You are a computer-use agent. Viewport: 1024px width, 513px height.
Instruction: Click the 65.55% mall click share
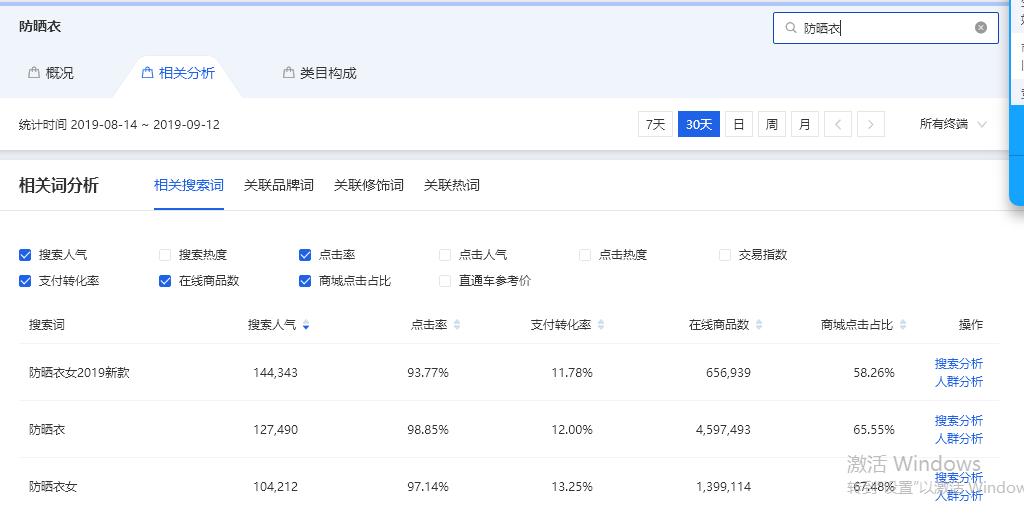coord(874,429)
